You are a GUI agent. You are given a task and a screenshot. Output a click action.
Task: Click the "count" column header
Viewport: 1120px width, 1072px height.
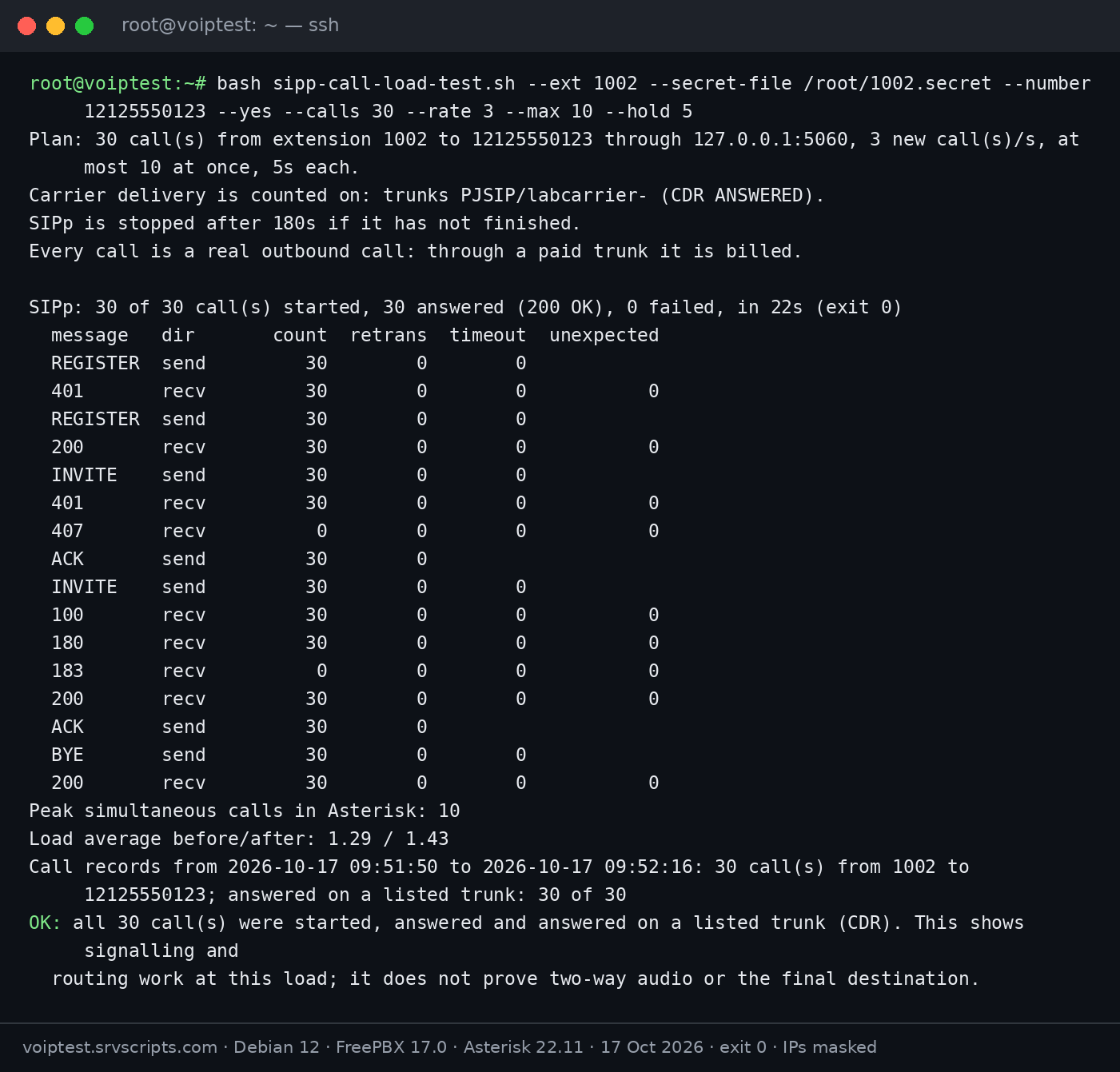coord(300,335)
